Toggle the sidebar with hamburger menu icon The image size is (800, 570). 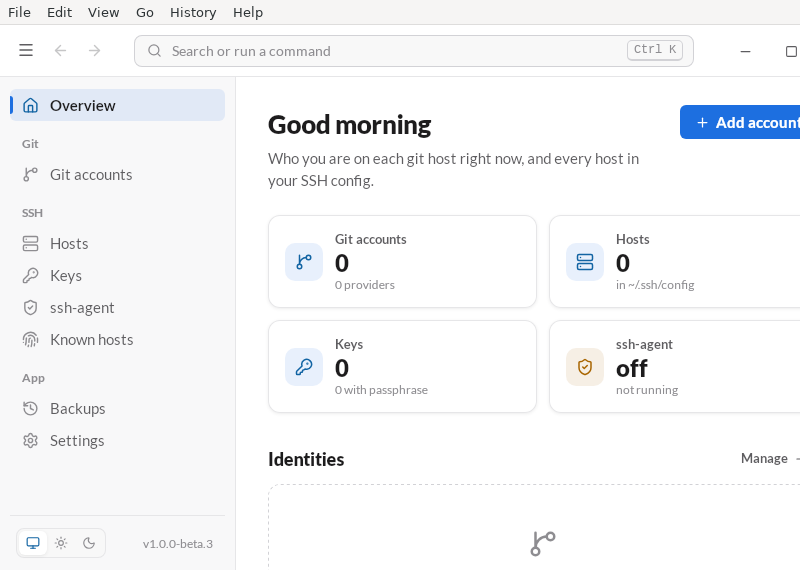coord(26,51)
